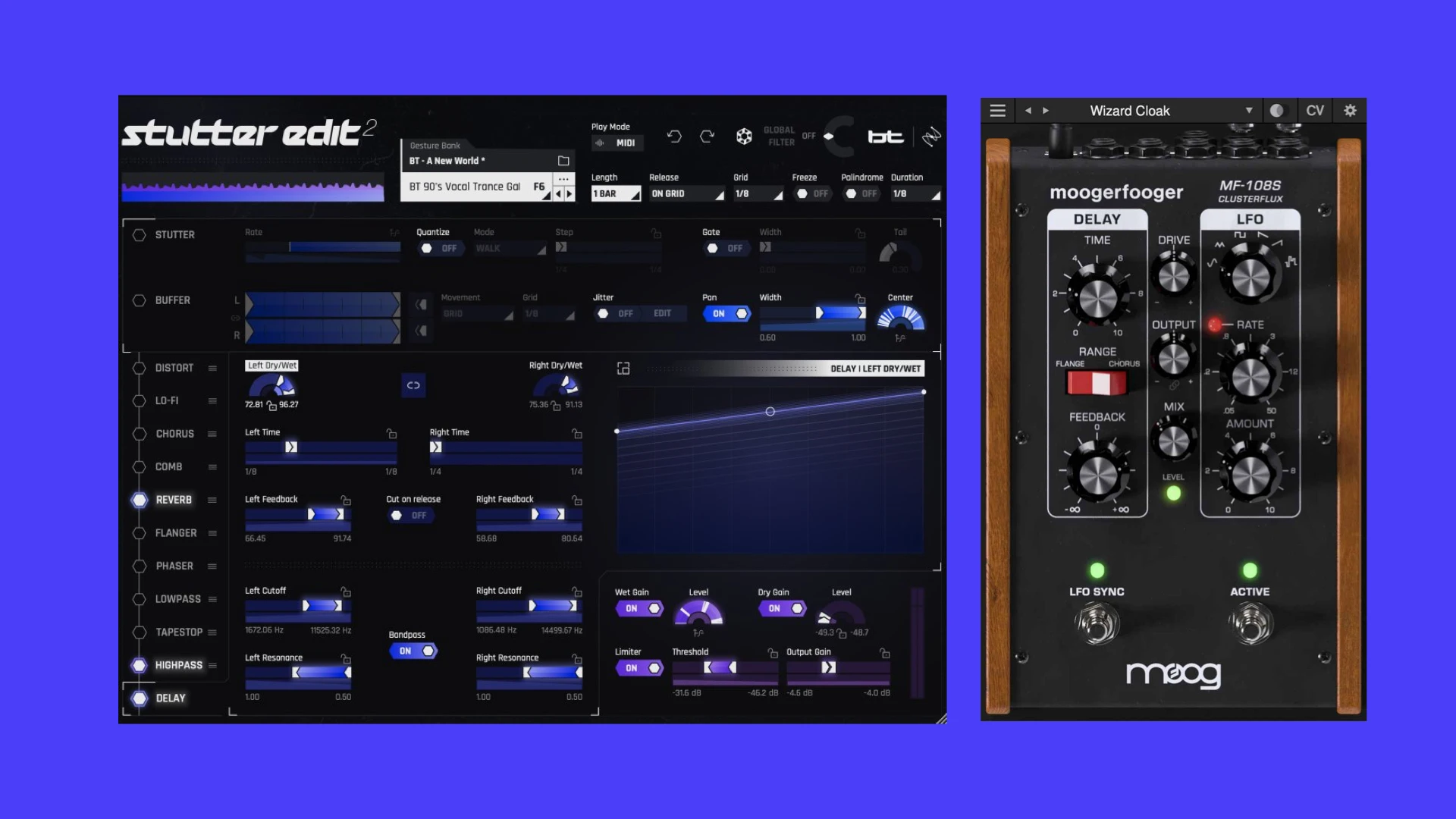Go to next gesture with right arrow
This screenshot has width=1456, height=819.
coord(570,194)
